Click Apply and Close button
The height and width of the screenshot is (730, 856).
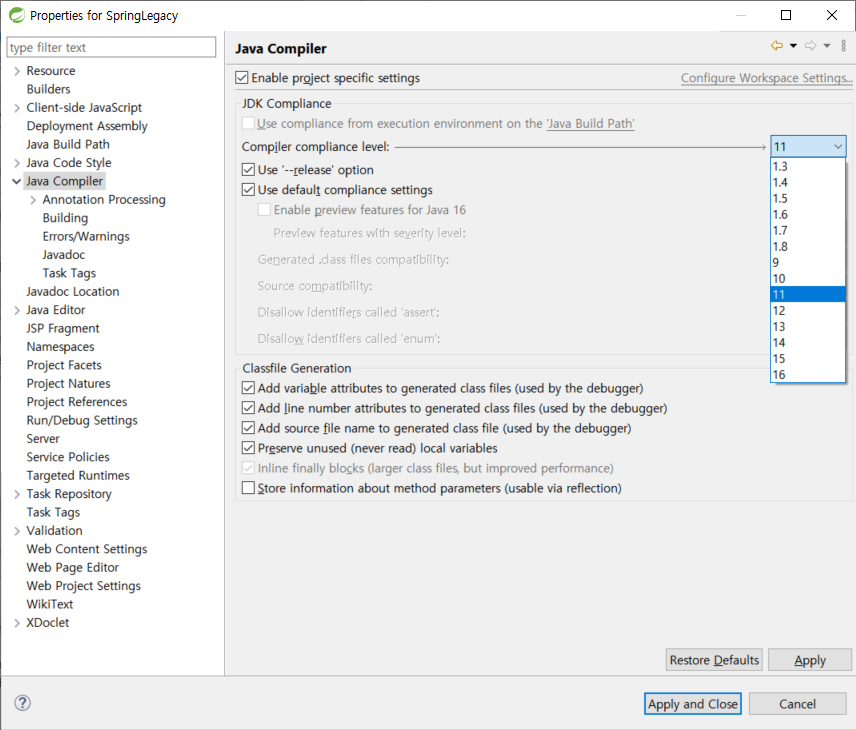[693, 704]
